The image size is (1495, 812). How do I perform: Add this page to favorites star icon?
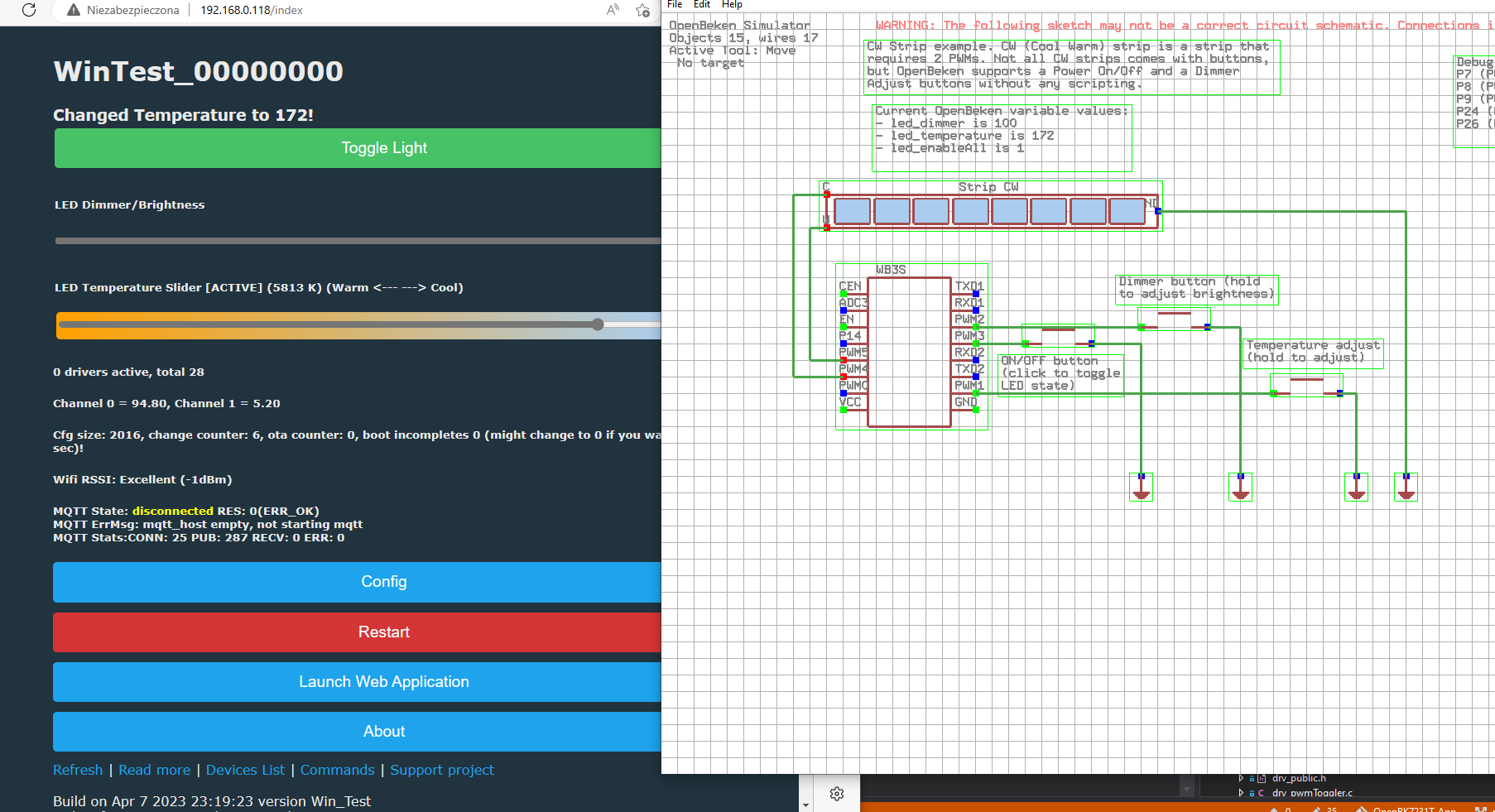[x=642, y=10]
